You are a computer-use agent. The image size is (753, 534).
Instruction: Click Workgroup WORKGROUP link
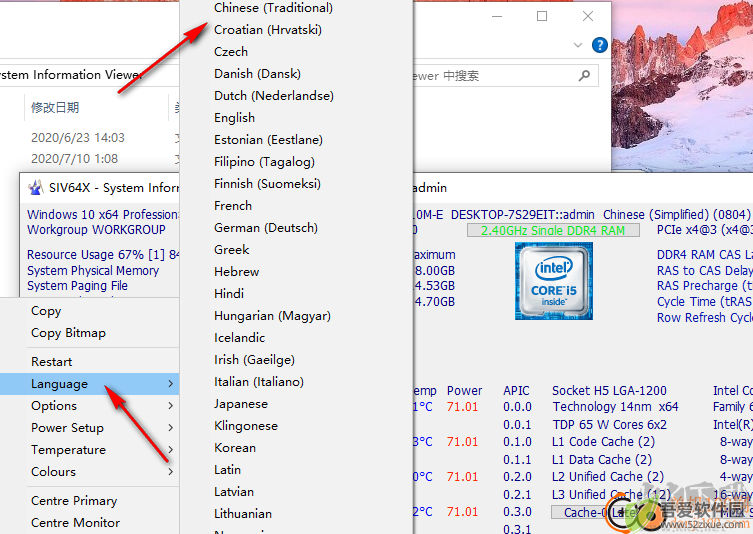tap(96, 230)
